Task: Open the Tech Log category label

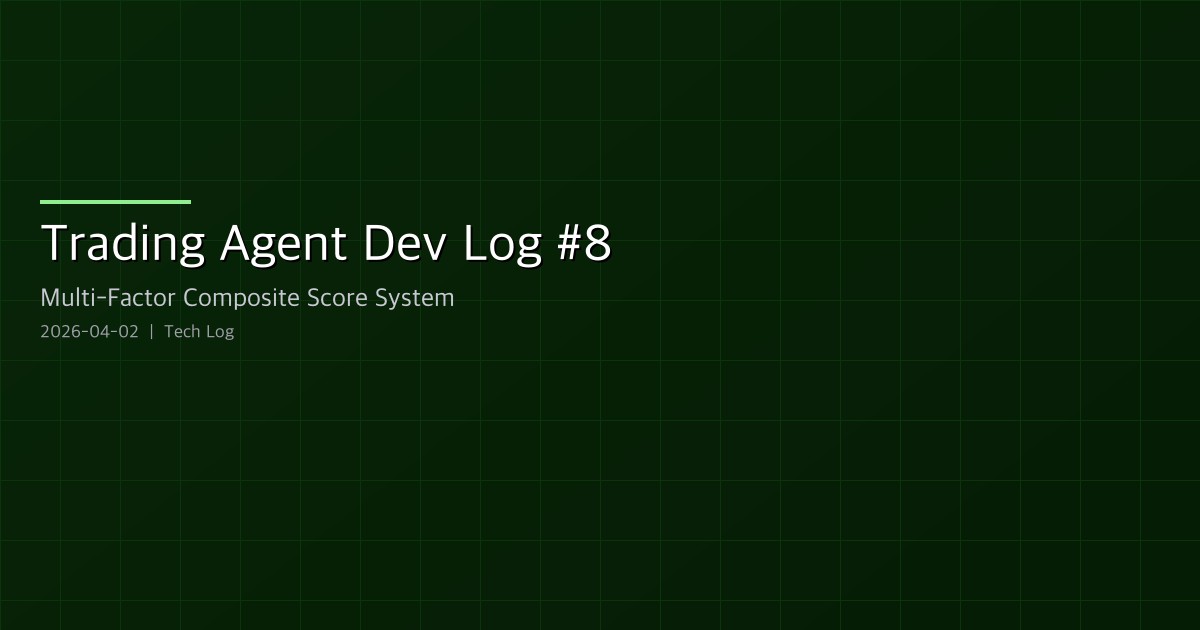Action: pyautogui.click(x=198, y=331)
